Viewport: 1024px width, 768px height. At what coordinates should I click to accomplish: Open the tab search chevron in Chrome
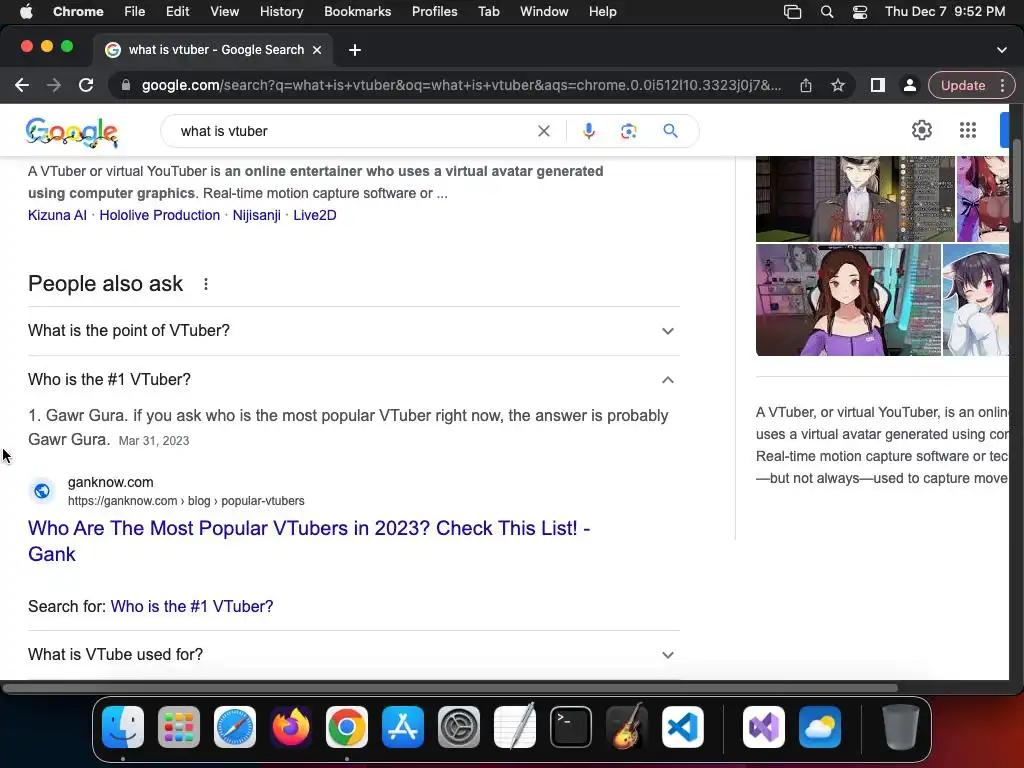pos(1002,50)
